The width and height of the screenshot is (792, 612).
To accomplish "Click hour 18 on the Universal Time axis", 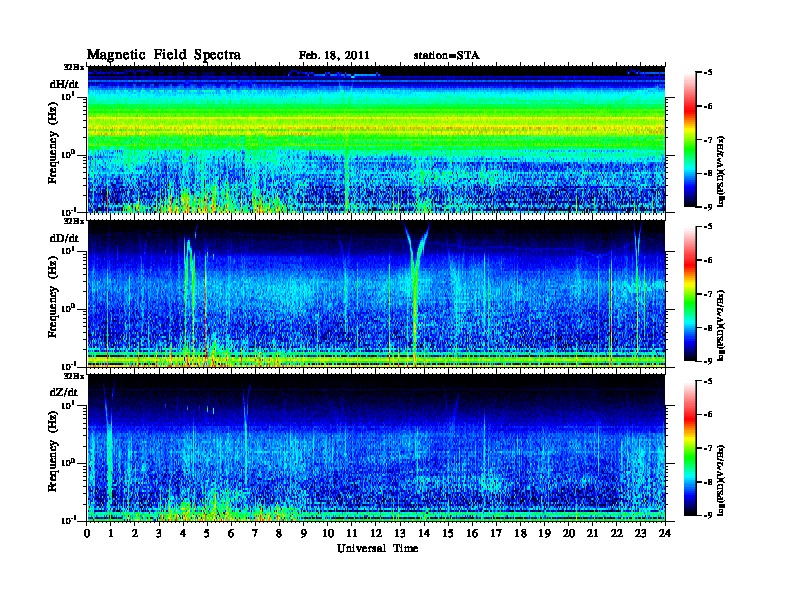I will click(x=520, y=534).
